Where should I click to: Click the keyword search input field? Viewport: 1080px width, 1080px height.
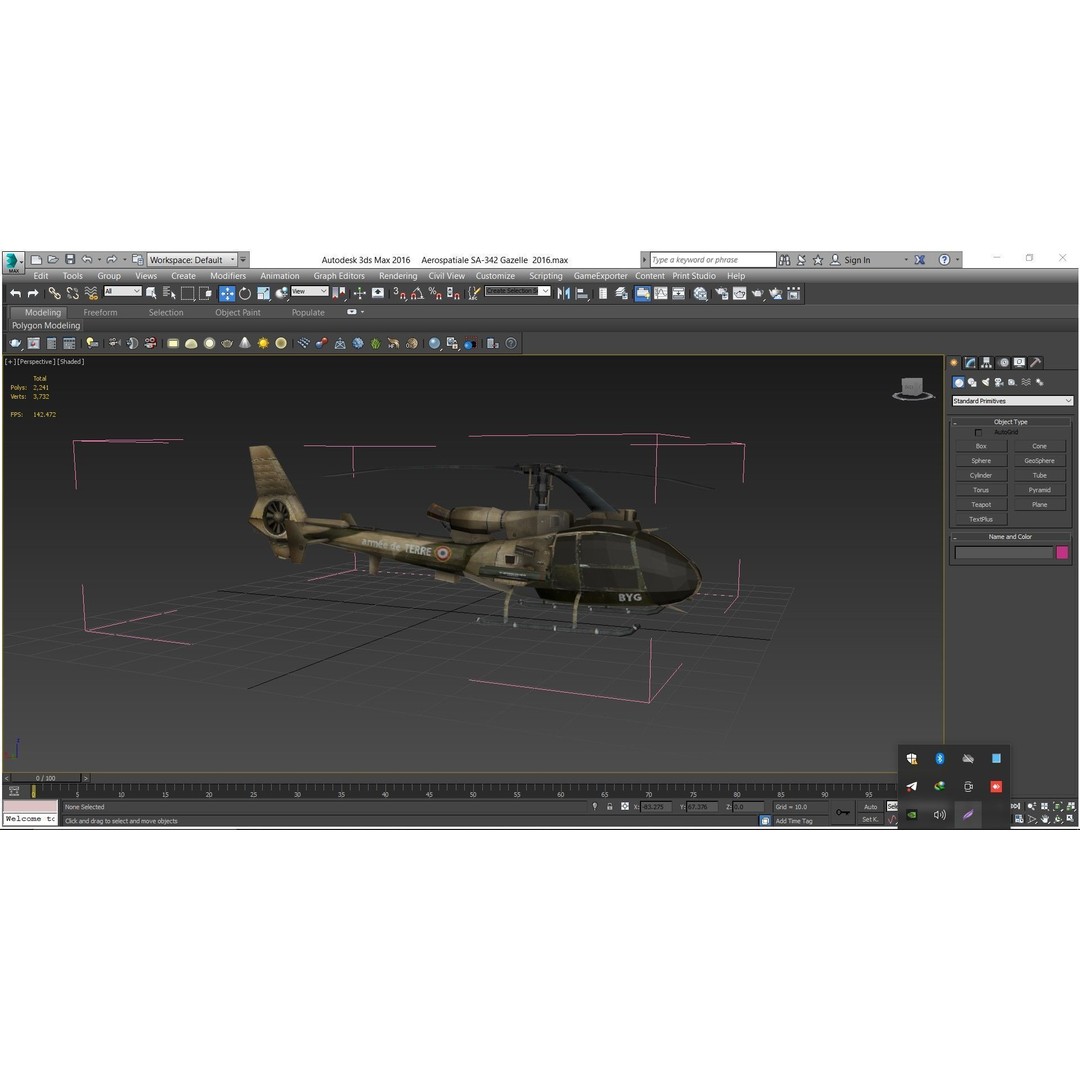[713, 260]
